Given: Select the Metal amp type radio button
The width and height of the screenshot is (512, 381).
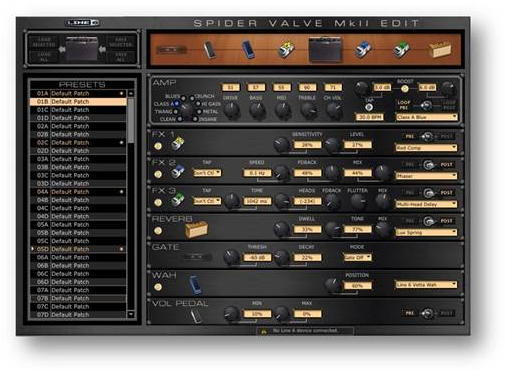Looking at the screenshot, I should tap(199, 112).
